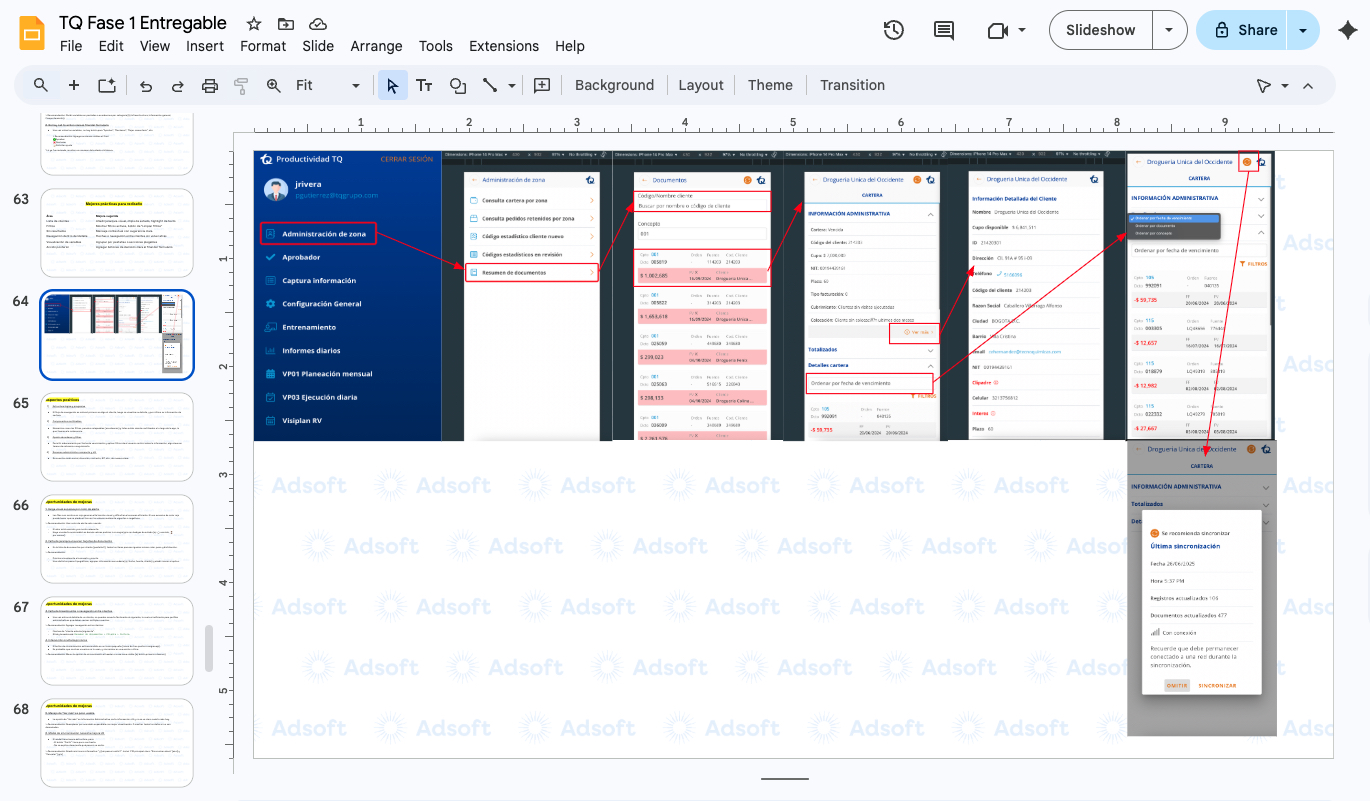Open the View menu
1370x801 pixels.
point(155,46)
